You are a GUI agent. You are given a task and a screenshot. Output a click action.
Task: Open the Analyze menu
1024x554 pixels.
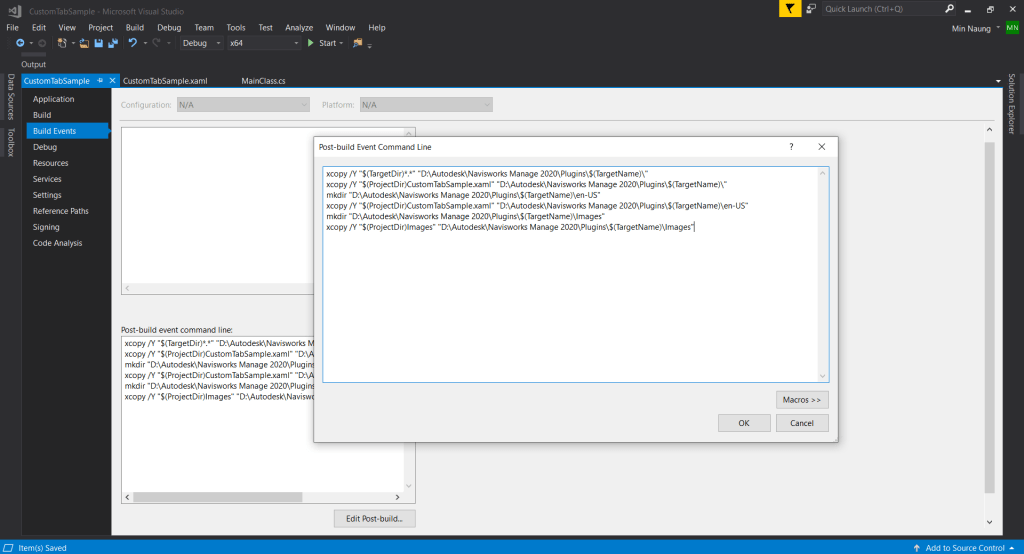pos(298,28)
